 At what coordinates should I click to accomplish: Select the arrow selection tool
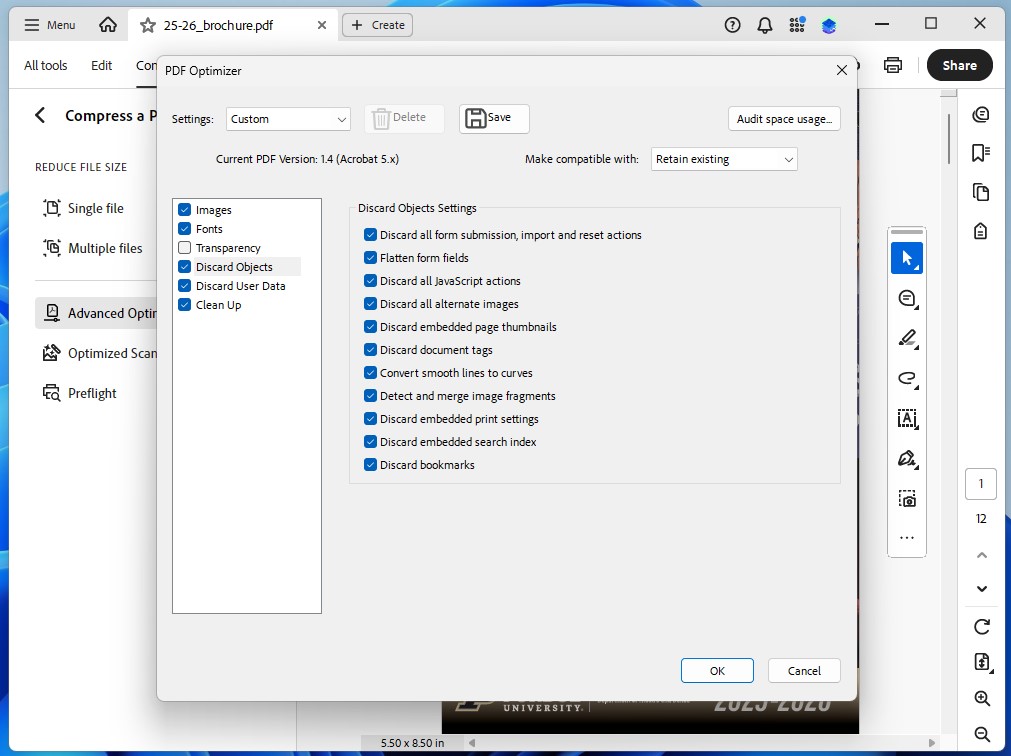pyautogui.click(x=907, y=258)
